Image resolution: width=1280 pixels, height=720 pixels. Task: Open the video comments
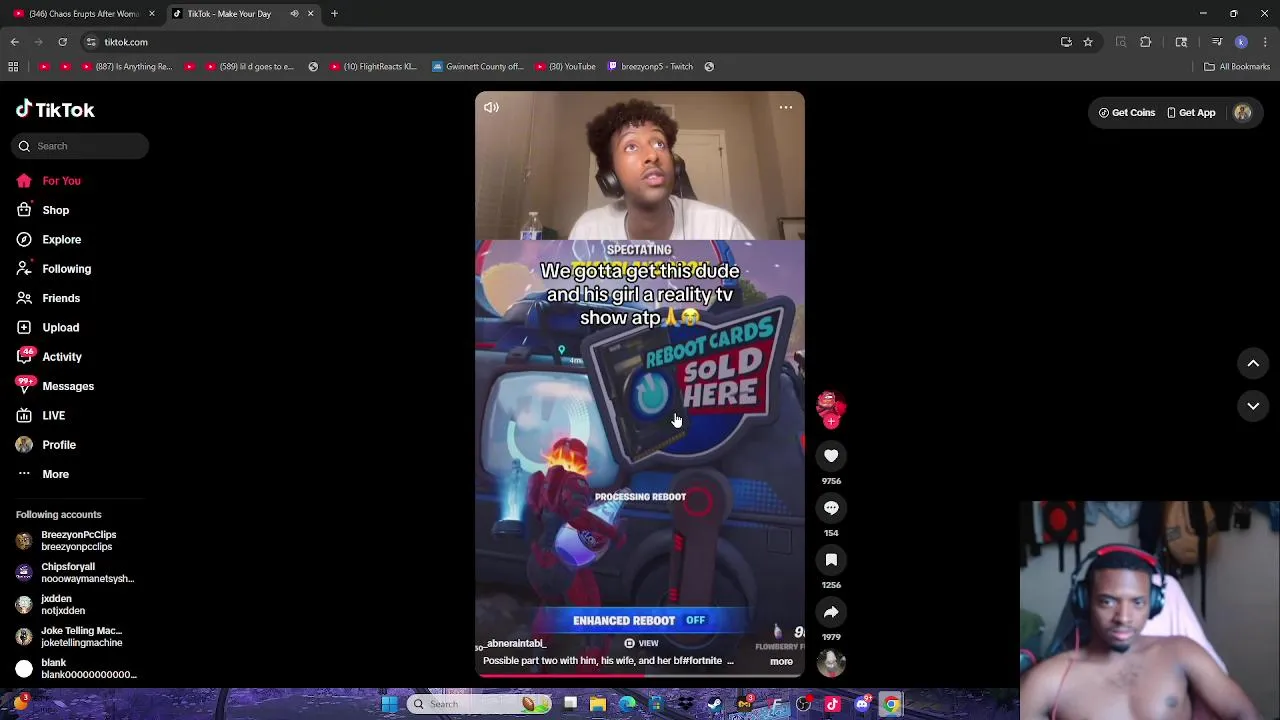point(831,508)
